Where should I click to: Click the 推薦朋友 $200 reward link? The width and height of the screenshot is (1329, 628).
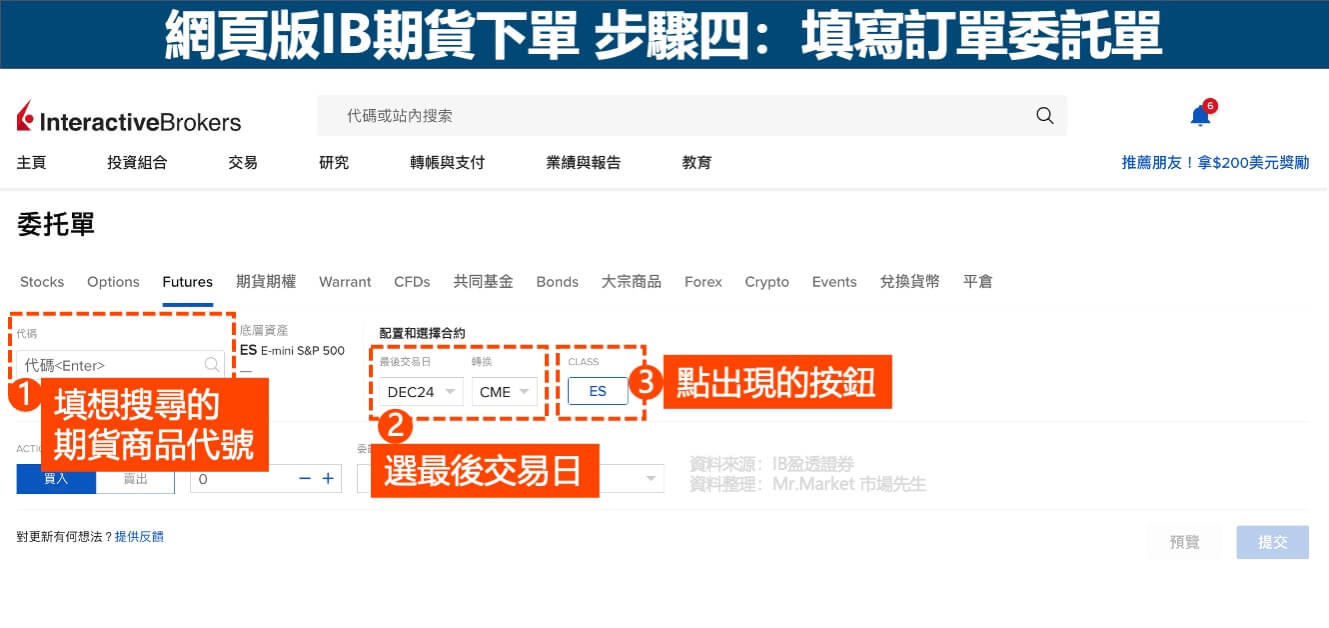[1215, 162]
